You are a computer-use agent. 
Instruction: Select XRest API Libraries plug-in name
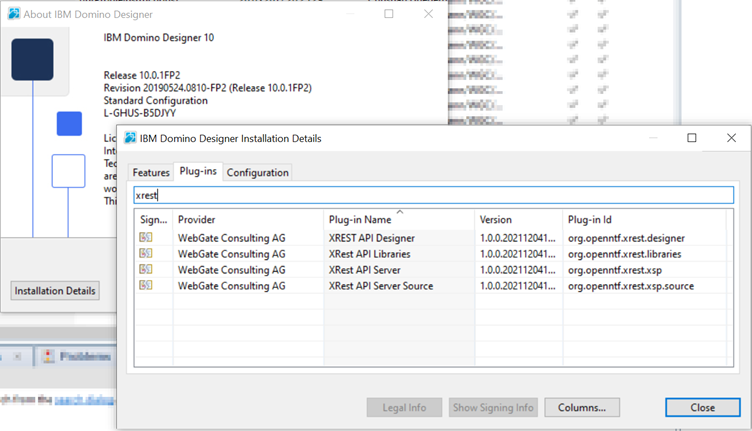click(x=369, y=254)
